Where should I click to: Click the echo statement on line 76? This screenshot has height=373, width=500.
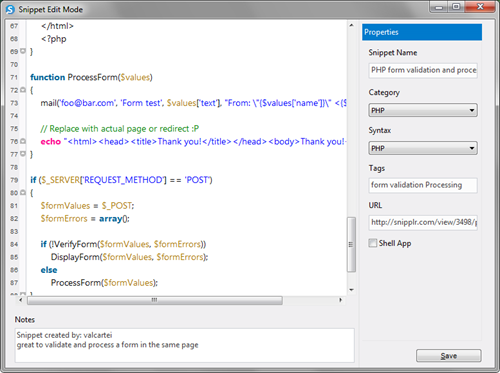click(x=193, y=142)
